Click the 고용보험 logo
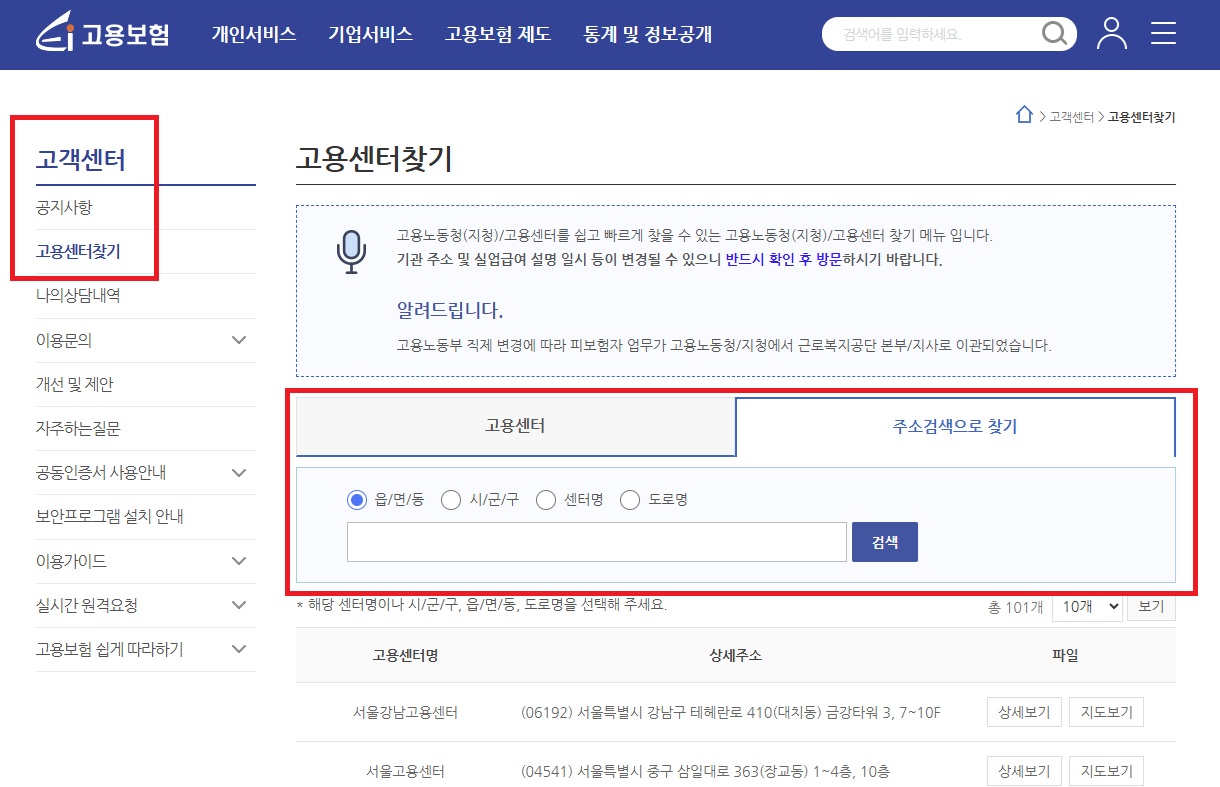 click(x=102, y=33)
